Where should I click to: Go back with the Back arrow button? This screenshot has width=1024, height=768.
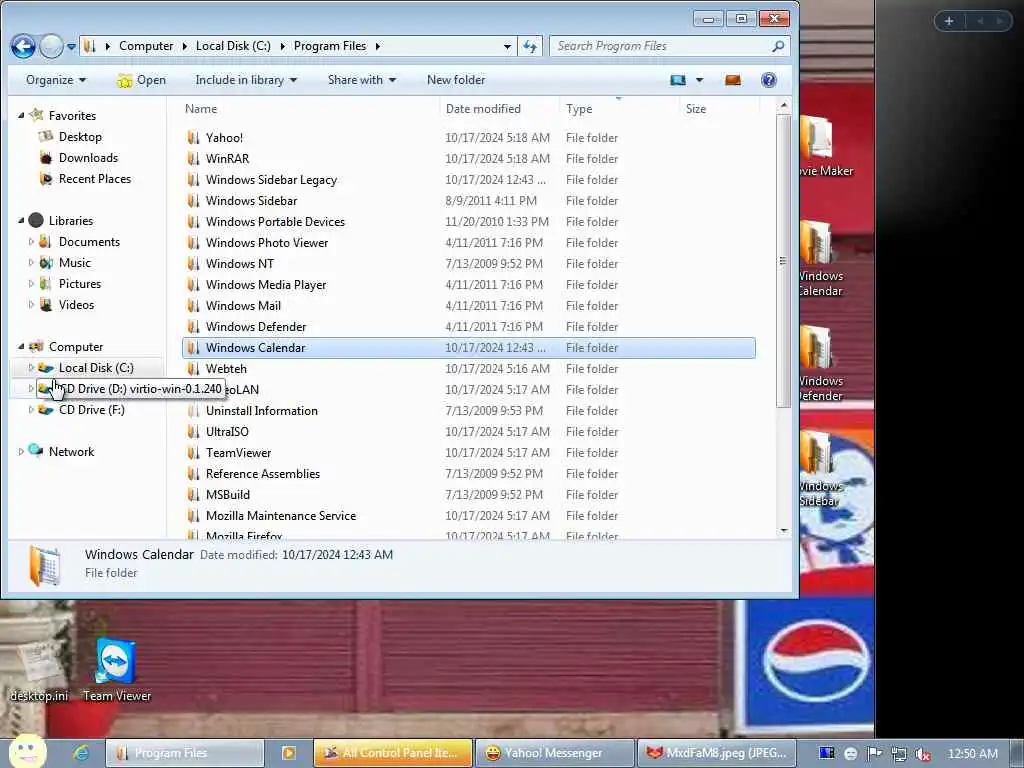pyautogui.click(x=23, y=46)
